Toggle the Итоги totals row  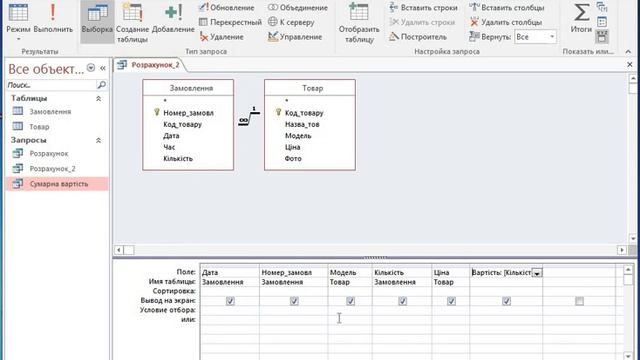tap(581, 18)
